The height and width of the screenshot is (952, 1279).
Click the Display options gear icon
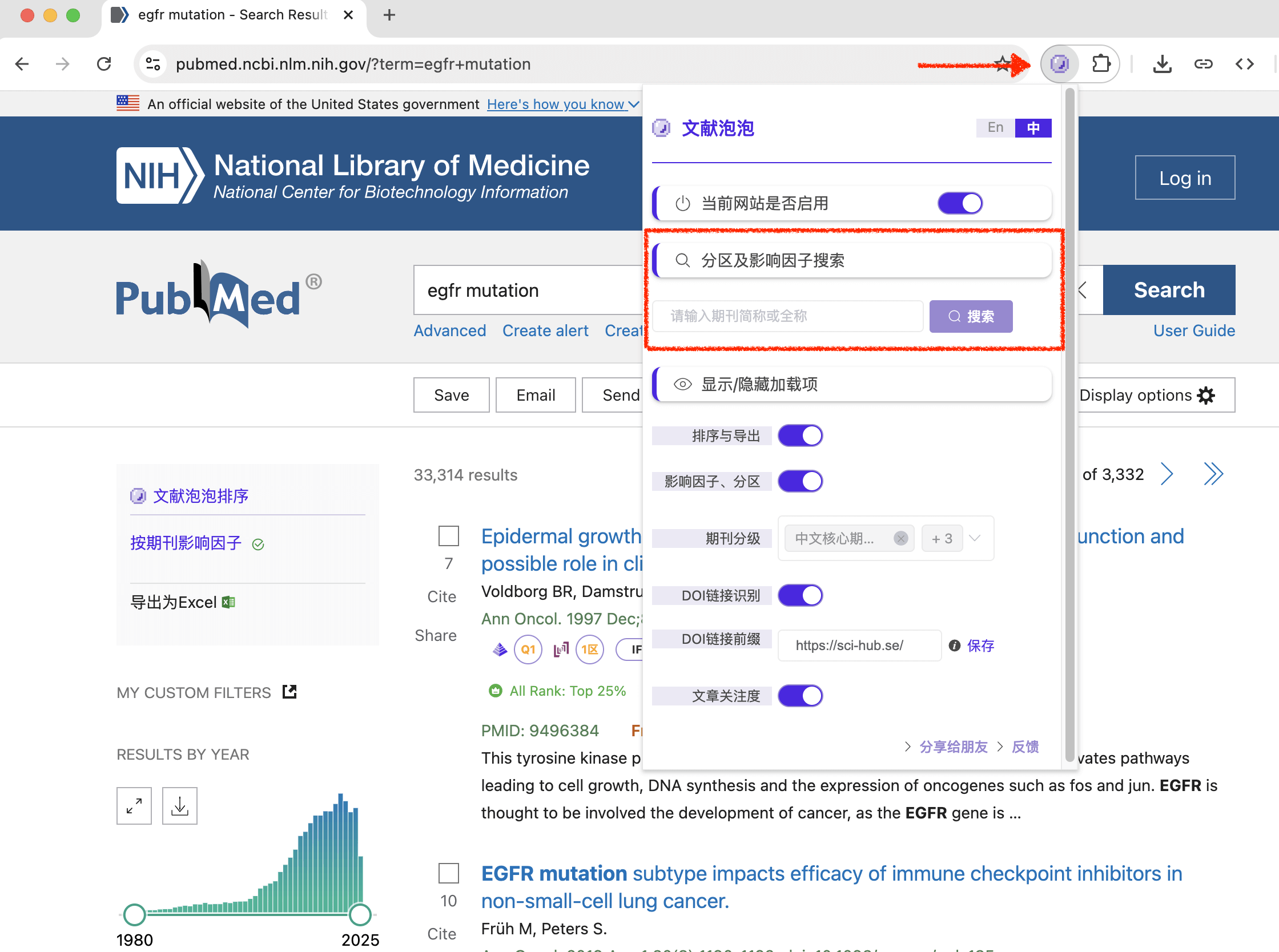coord(1206,396)
